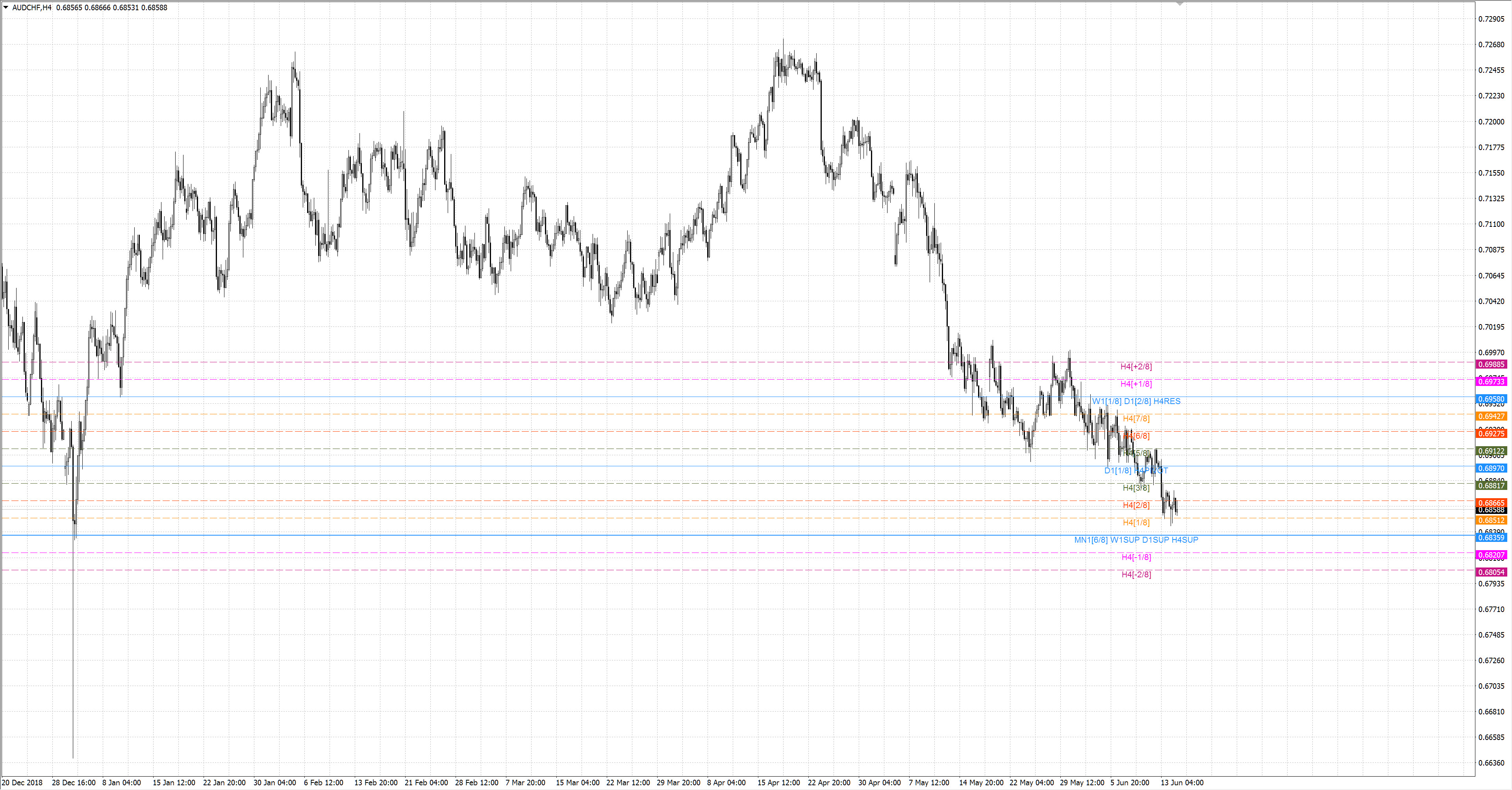Click the 28 Dec 16:00 time label

(73, 783)
